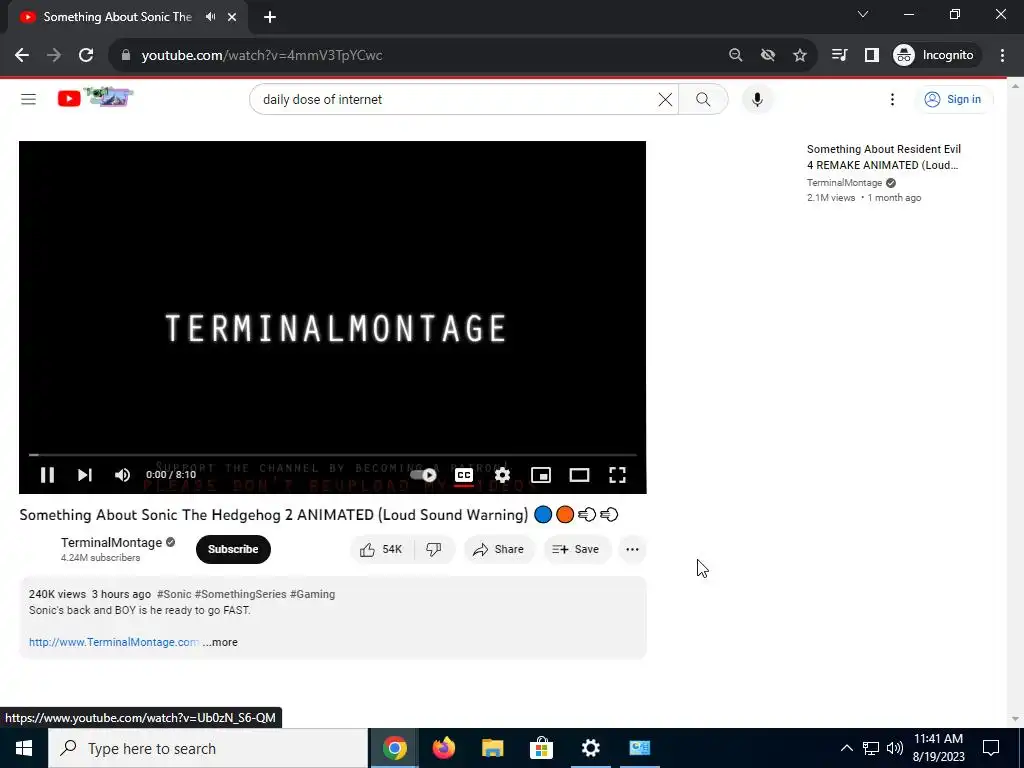Screen dimensions: 1024x768
Task: Sign in to YouTube
Action: (x=953, y=99)
